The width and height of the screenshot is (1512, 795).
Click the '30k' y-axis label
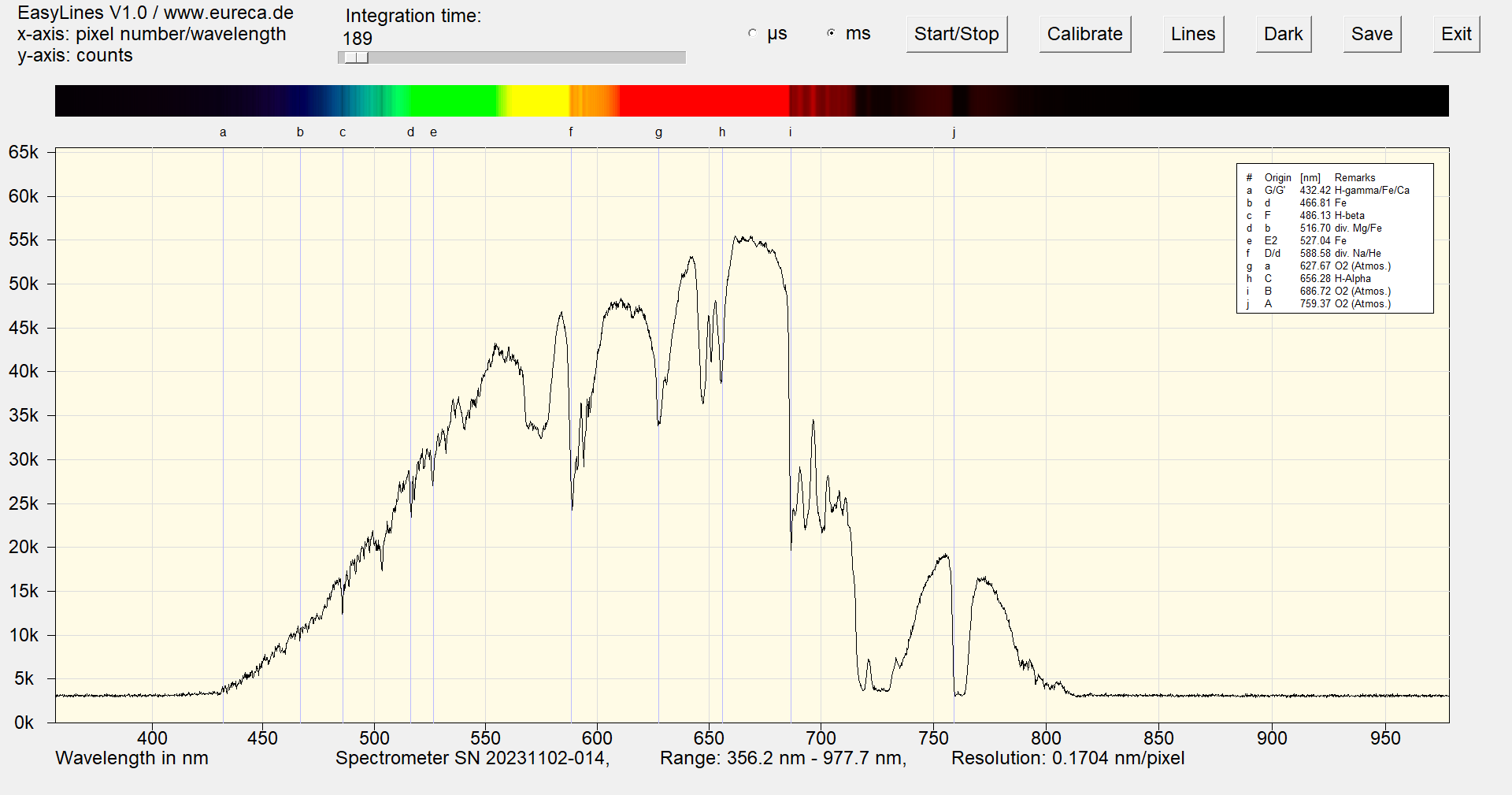tap(24, 459)
